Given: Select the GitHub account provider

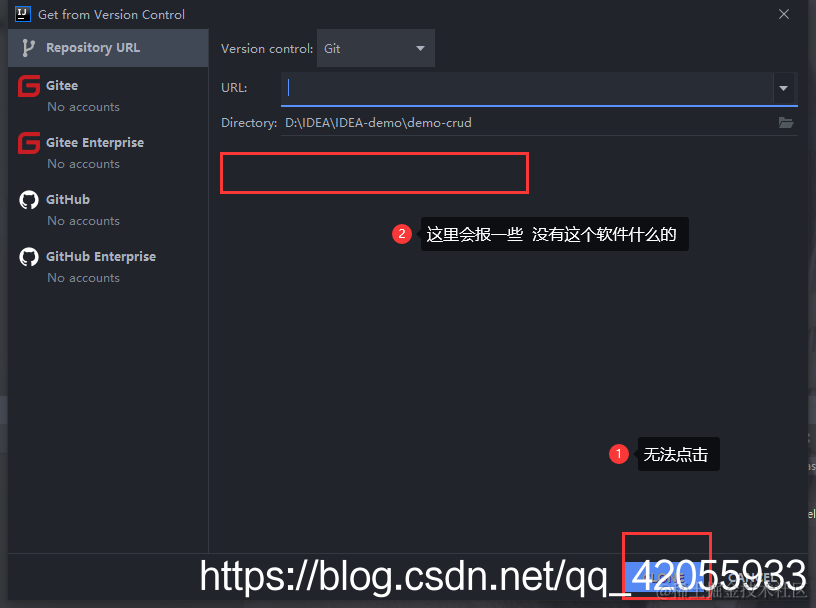Looking at the screenshot, I should click(x=66, y=199).
